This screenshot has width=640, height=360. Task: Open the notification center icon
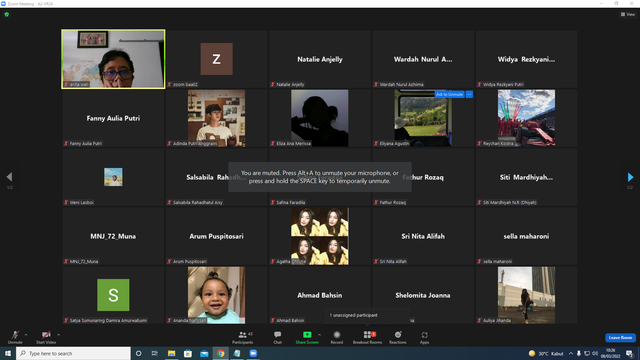click(629, 353)
